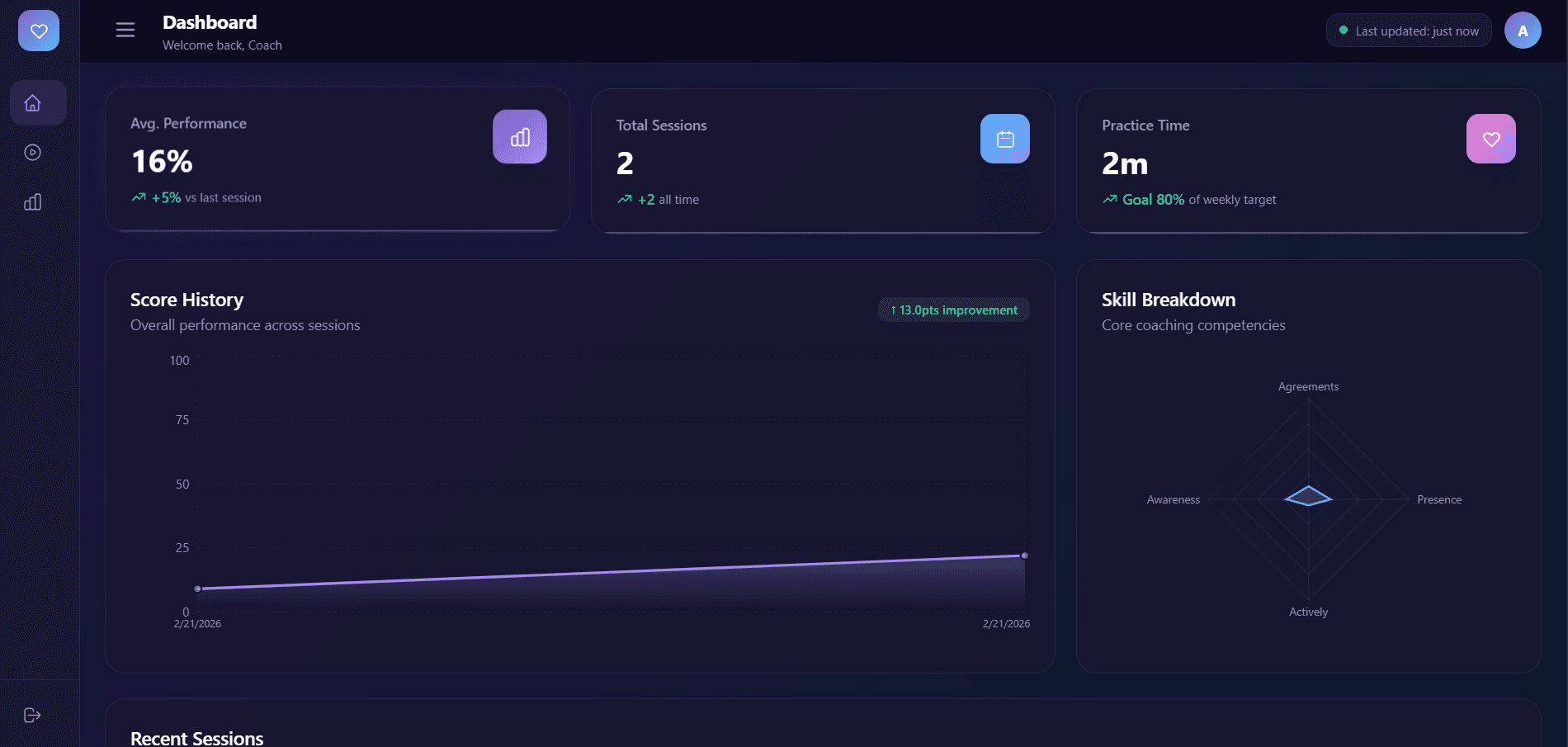Click the Skill Breakdown heading
1568x747 pixels.
1169,300
